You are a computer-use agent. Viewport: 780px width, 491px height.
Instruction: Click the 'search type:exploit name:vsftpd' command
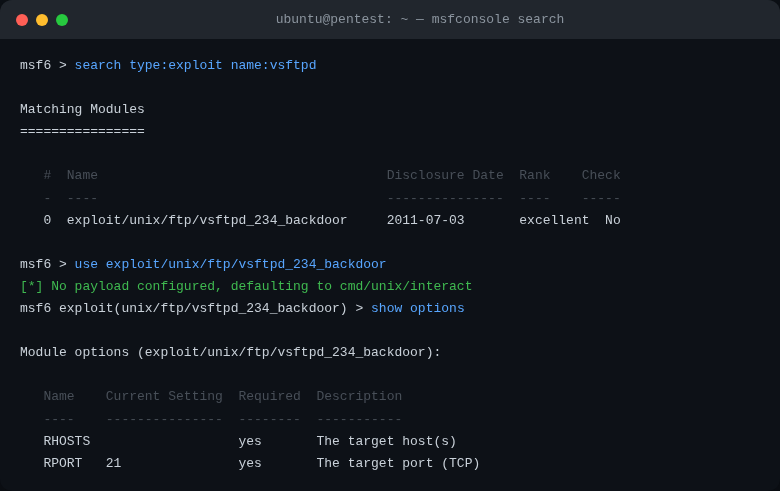click(195, 65)
